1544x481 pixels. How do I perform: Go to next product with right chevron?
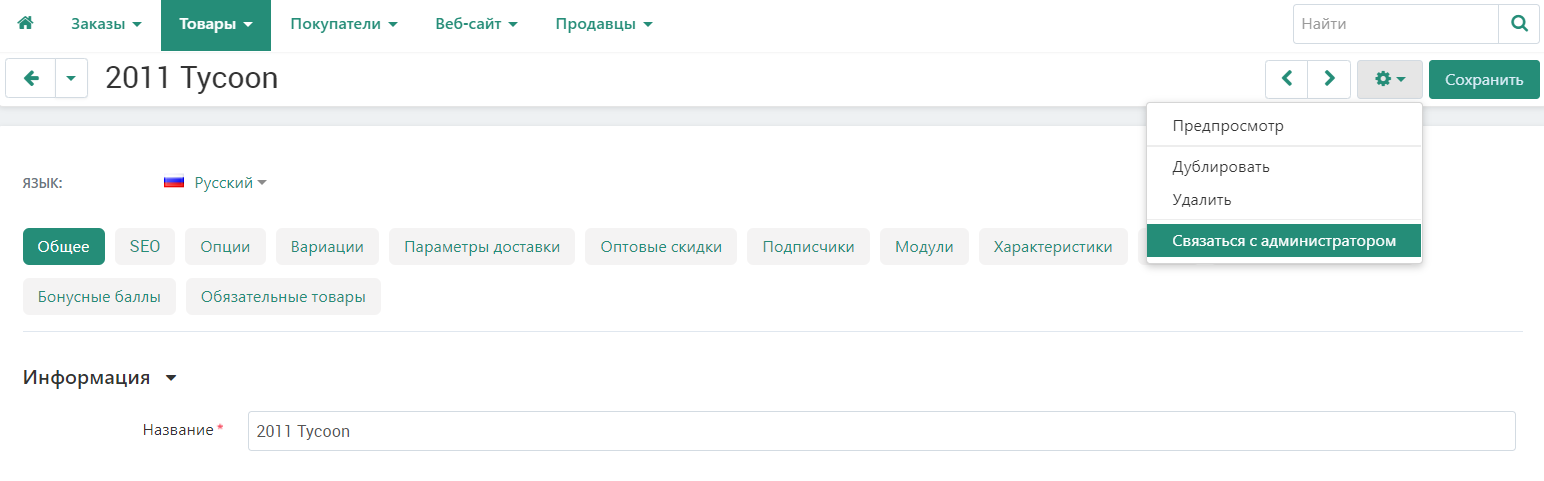pyautogui.click(x=1329, y=79)
